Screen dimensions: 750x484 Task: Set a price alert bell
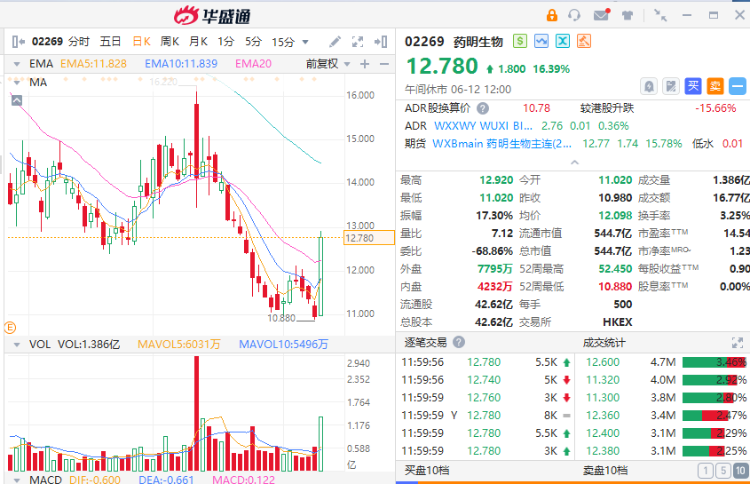[649, 87]
